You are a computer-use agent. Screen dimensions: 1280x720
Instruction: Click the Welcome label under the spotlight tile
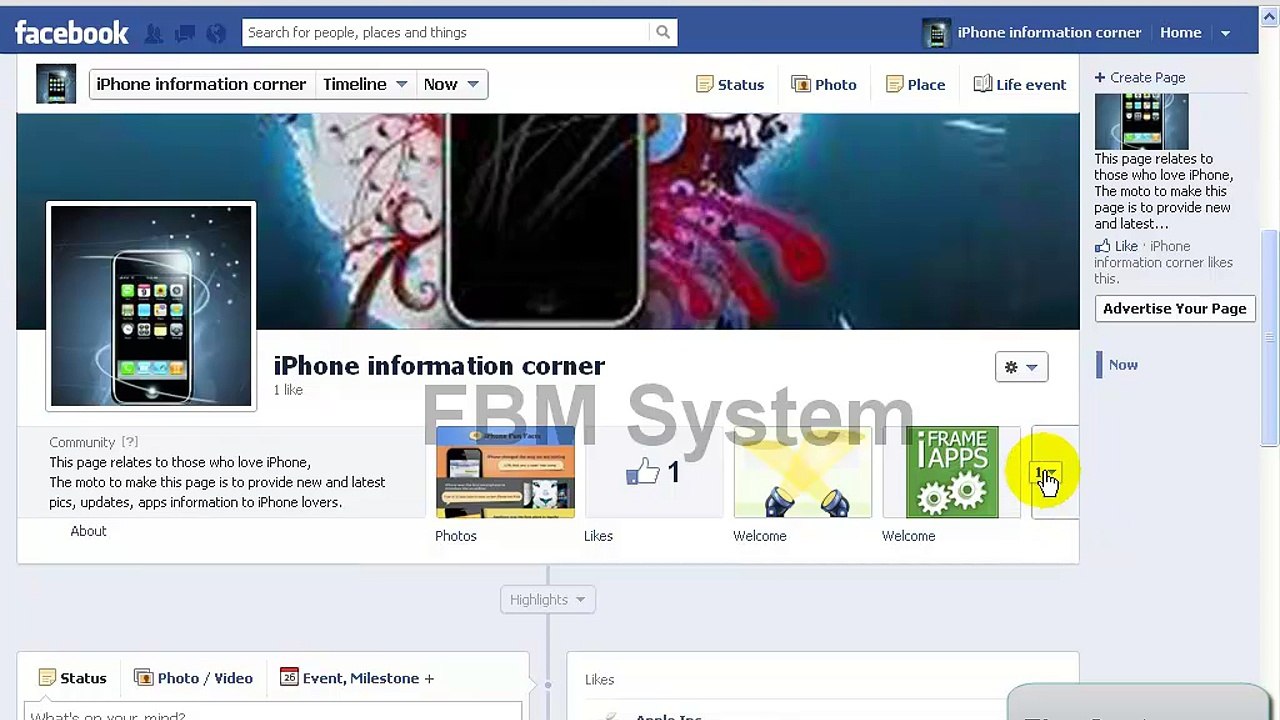point(760,536)
